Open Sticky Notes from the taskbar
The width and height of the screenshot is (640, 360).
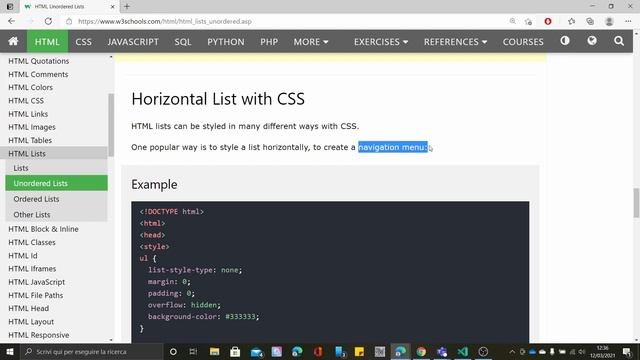(359, 351)
